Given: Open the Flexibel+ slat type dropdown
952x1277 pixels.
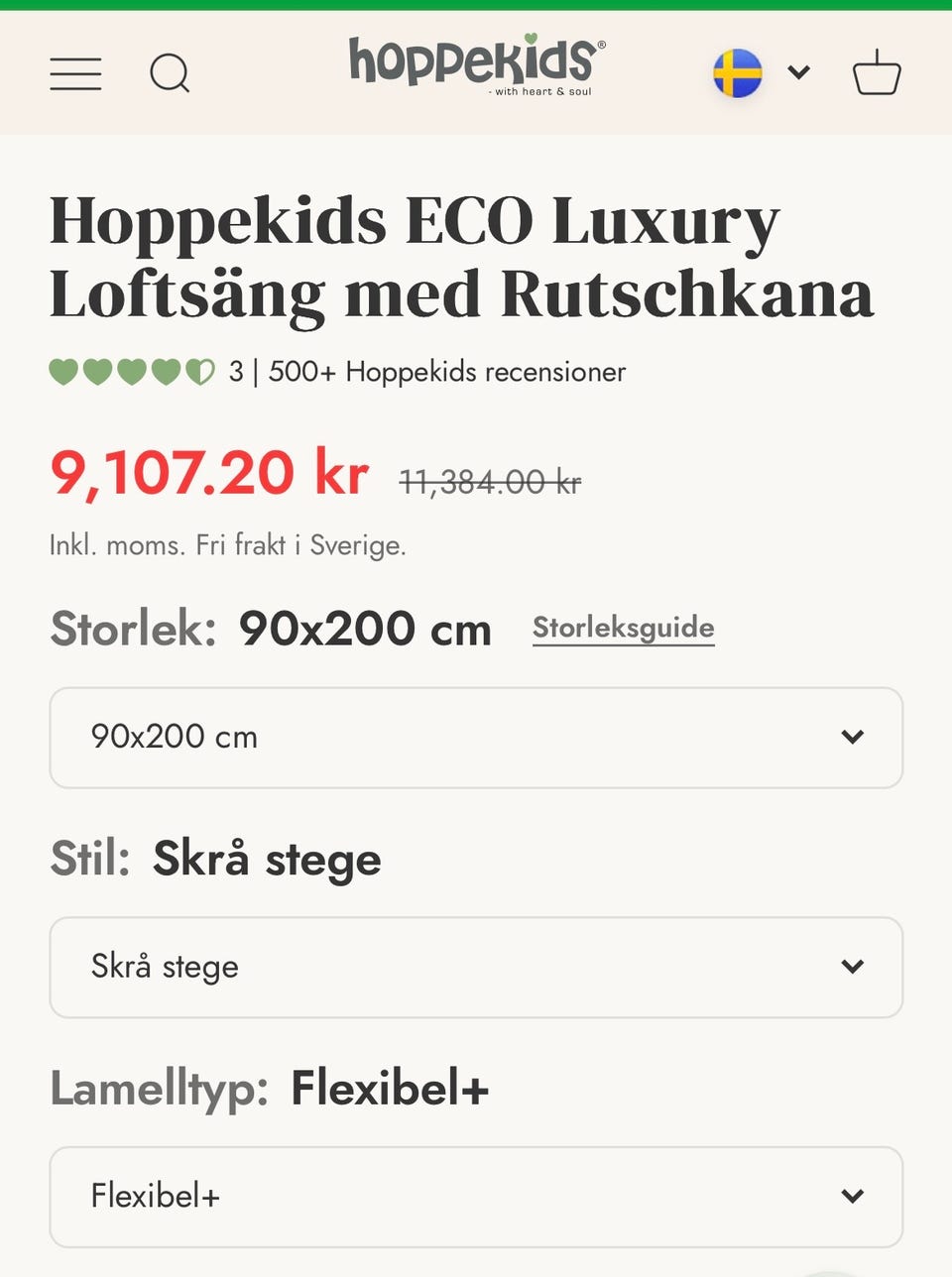Looking at the screenshot, I should pos(476,1196).
